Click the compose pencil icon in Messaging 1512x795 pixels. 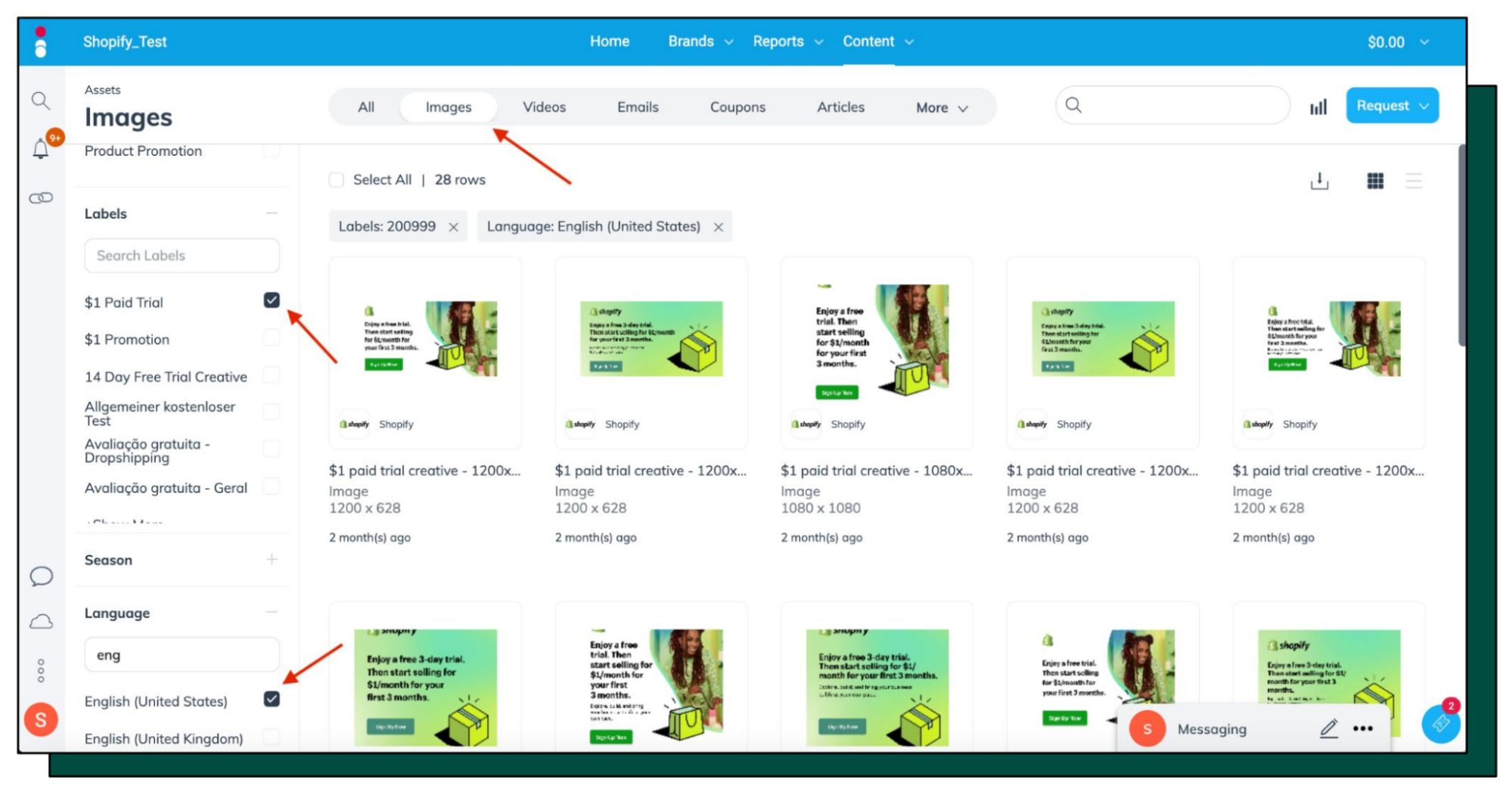pyautogui.click(x=1329, y=728)
